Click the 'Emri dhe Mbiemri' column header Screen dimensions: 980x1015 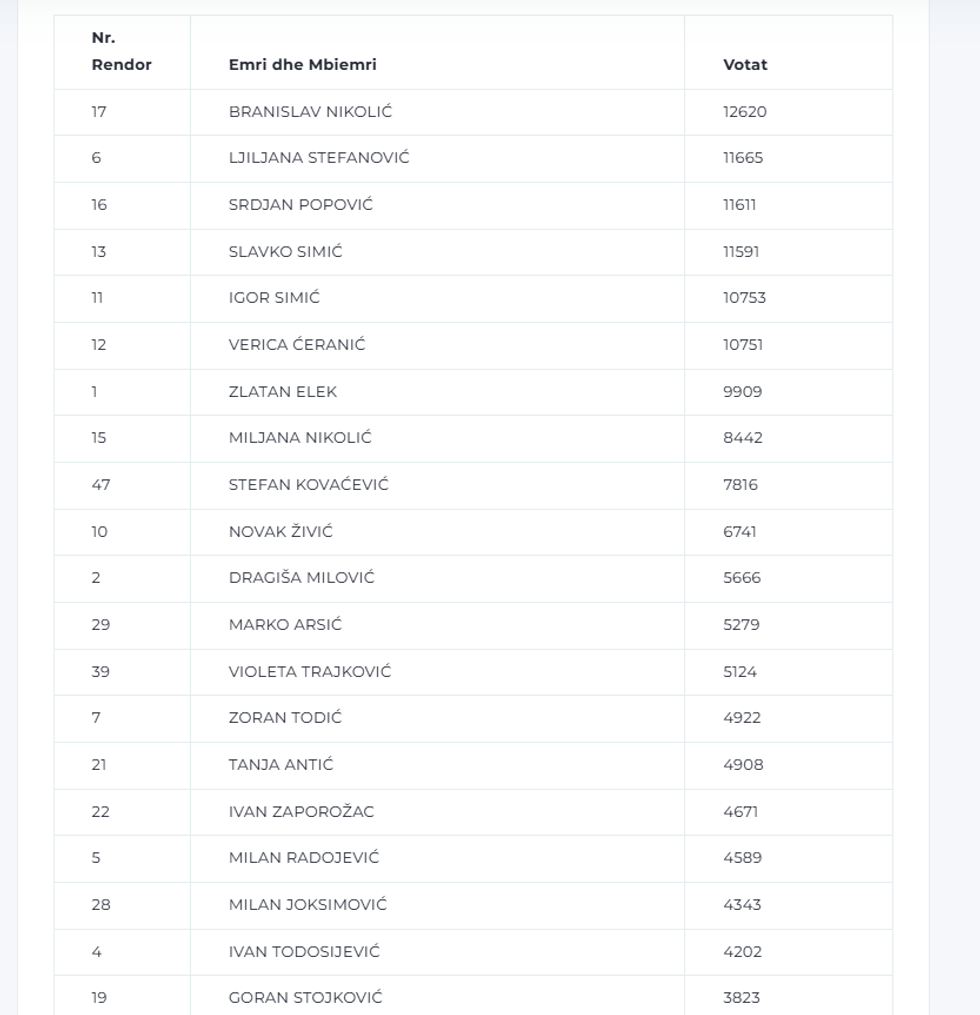[x=302, y=64]
